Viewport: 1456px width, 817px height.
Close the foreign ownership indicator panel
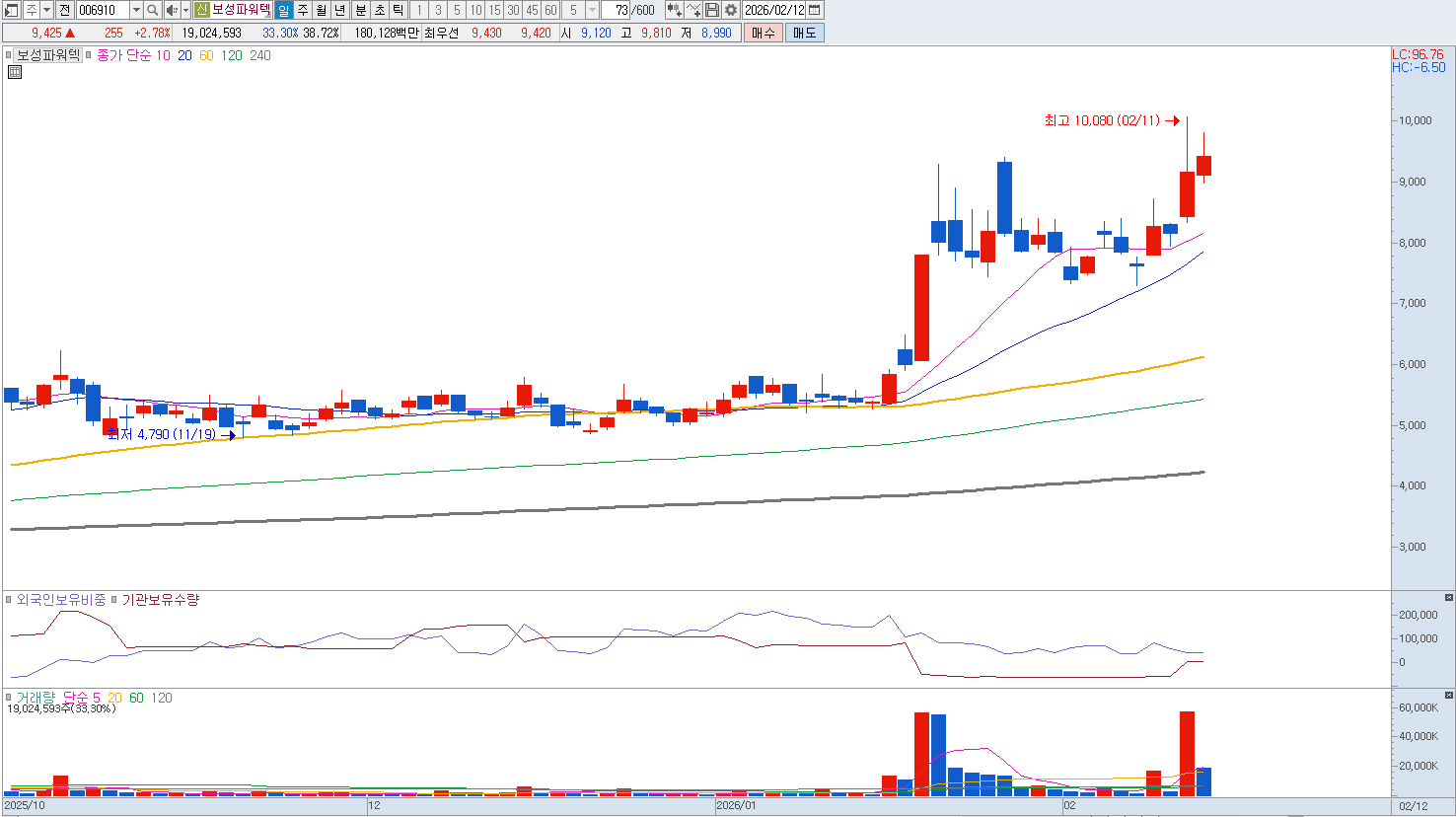point(1448,598)
